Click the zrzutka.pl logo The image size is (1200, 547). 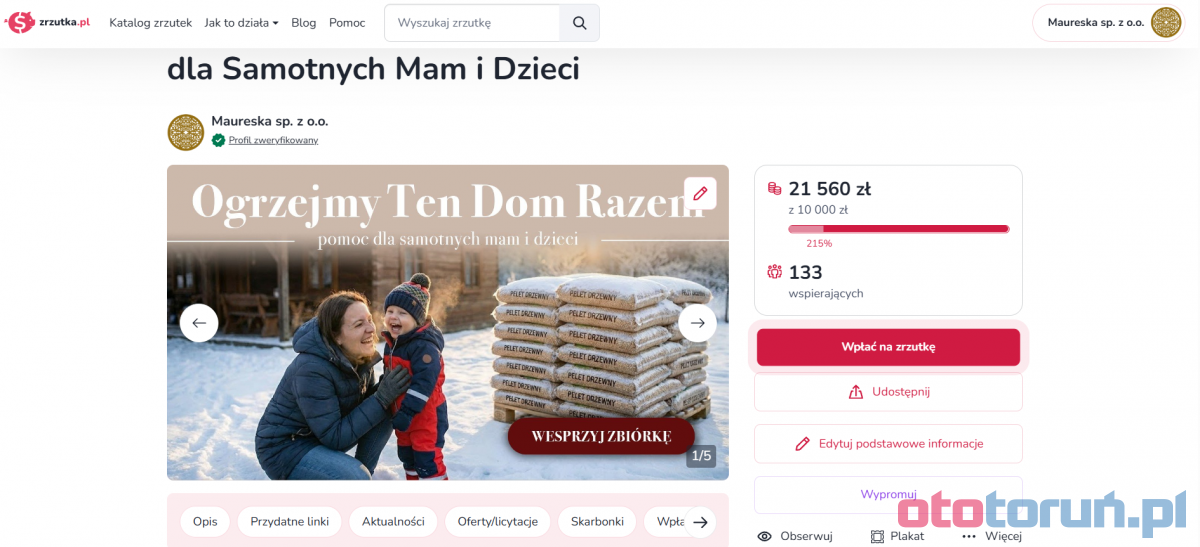click(x=48, y=22)
